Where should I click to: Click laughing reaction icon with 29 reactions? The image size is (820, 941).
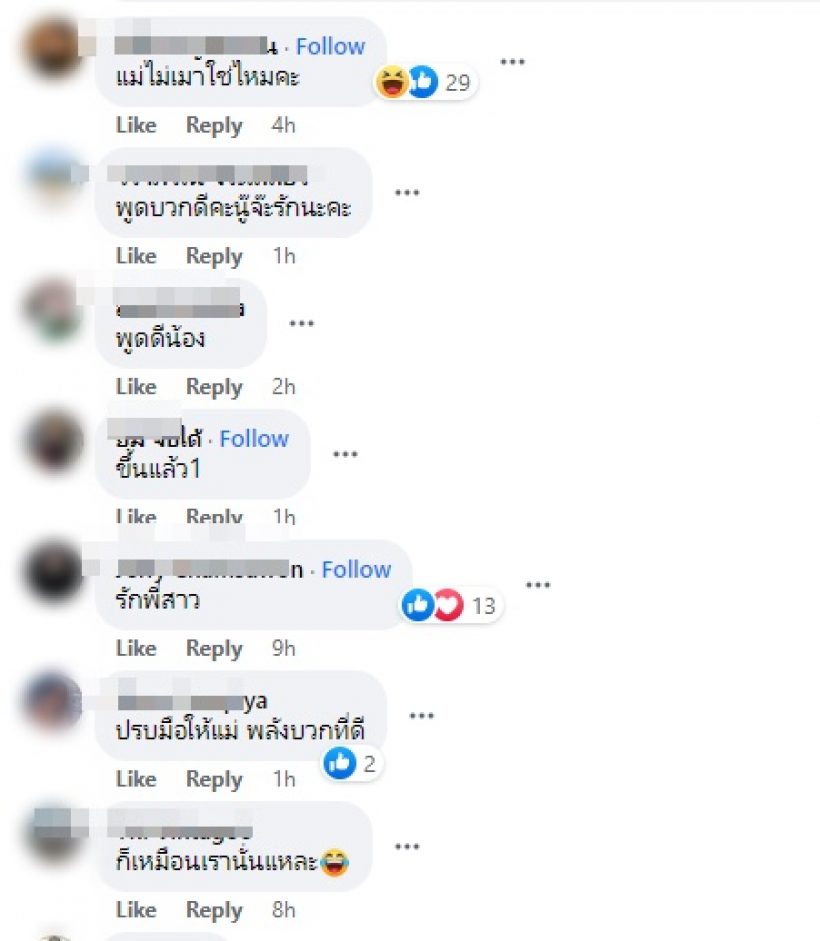click(x=392, y=82)
